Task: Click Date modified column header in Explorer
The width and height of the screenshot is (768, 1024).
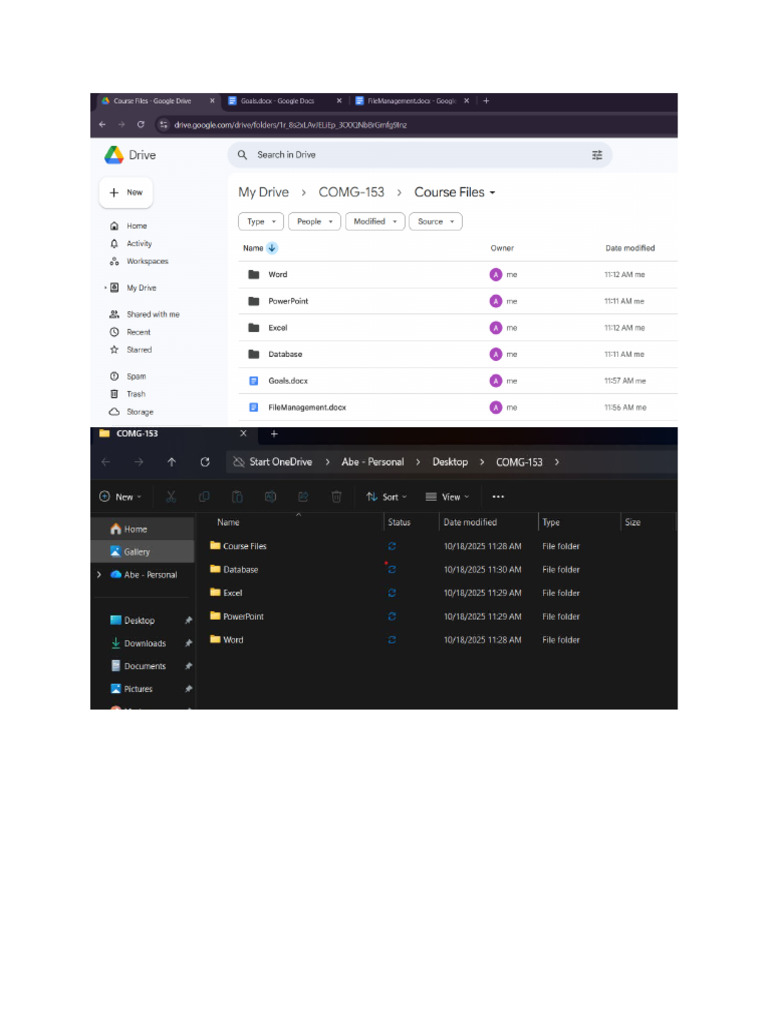Action: click(470, 522)
